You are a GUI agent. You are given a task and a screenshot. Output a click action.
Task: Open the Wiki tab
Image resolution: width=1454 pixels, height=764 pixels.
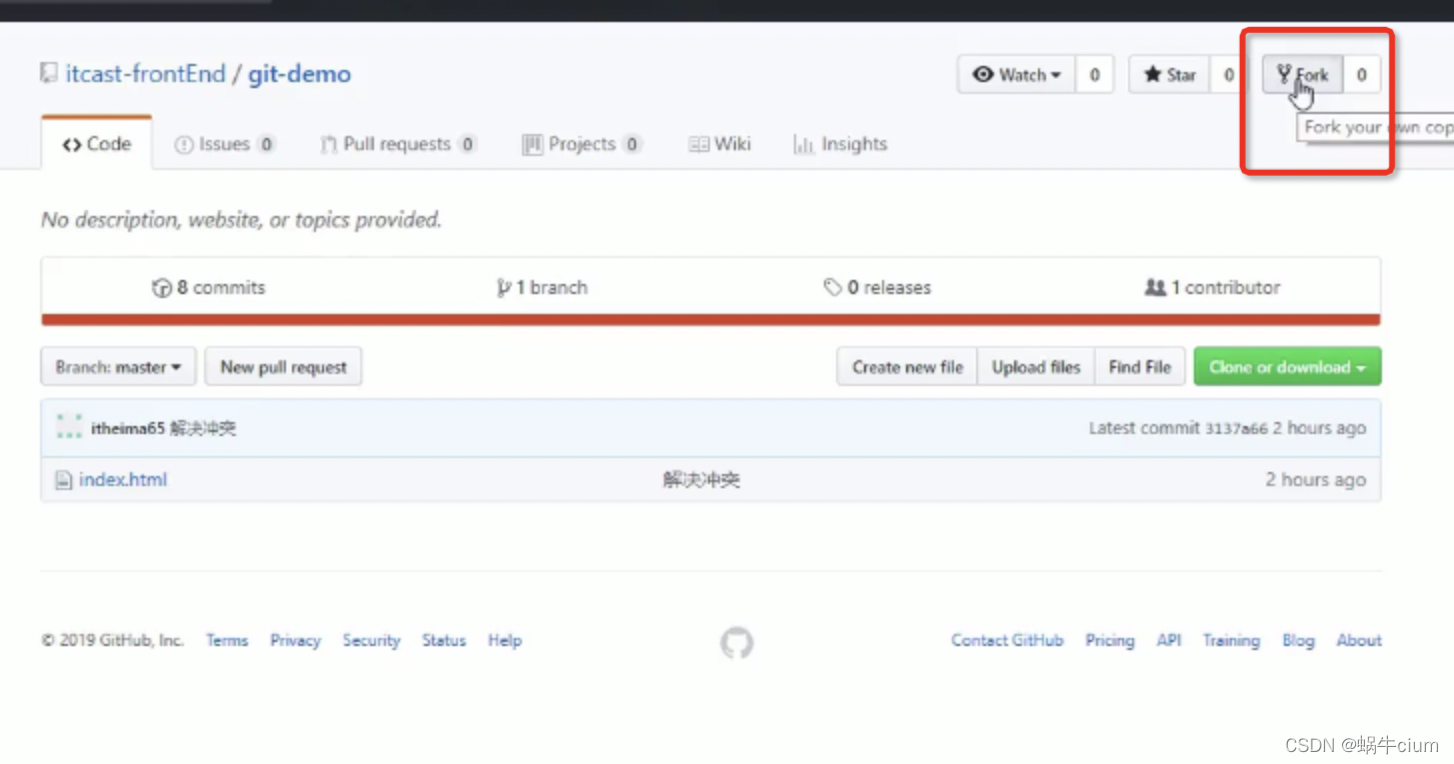tap(719, 144)
